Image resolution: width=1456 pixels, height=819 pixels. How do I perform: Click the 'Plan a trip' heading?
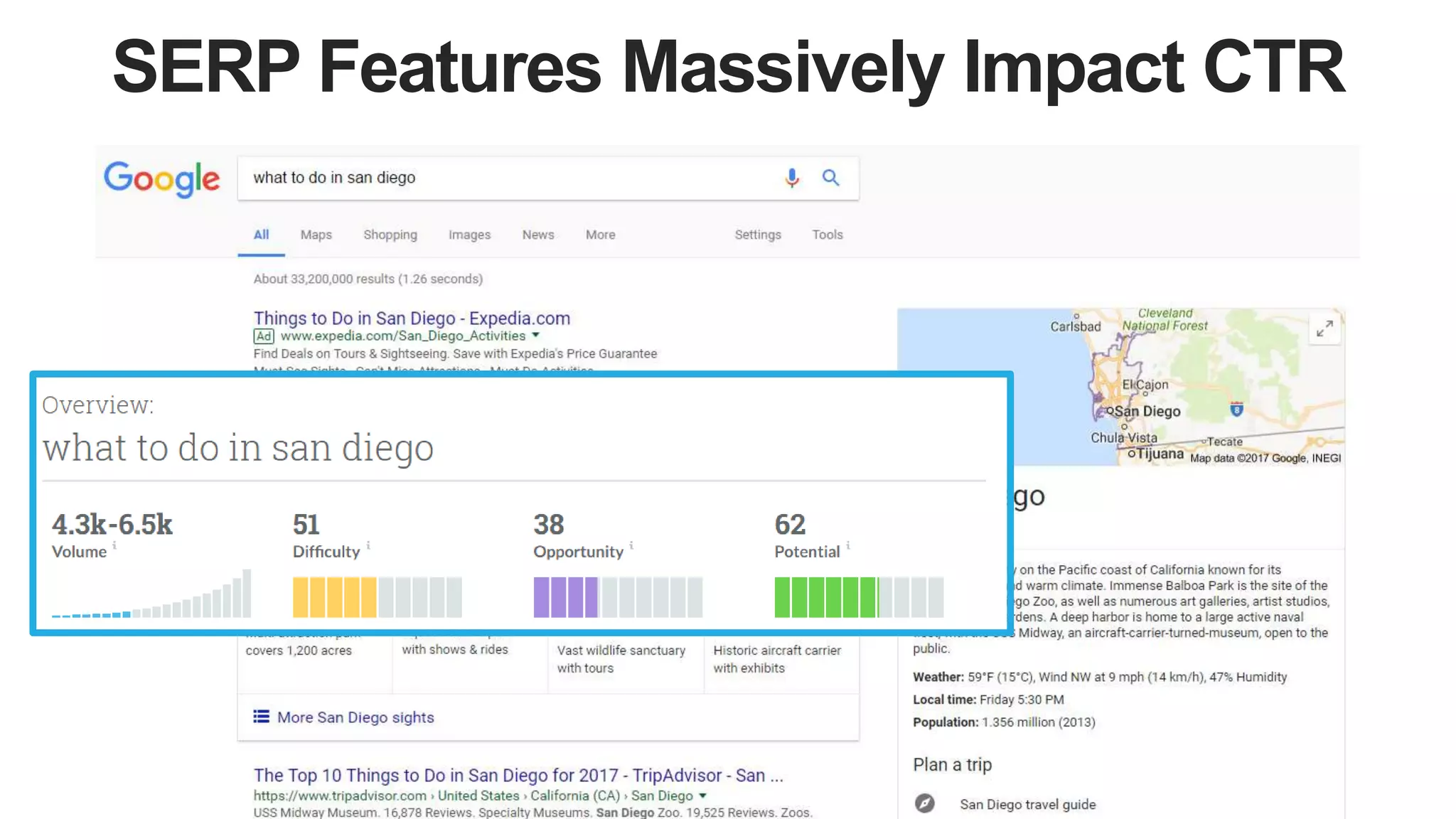tap(952, 765)
